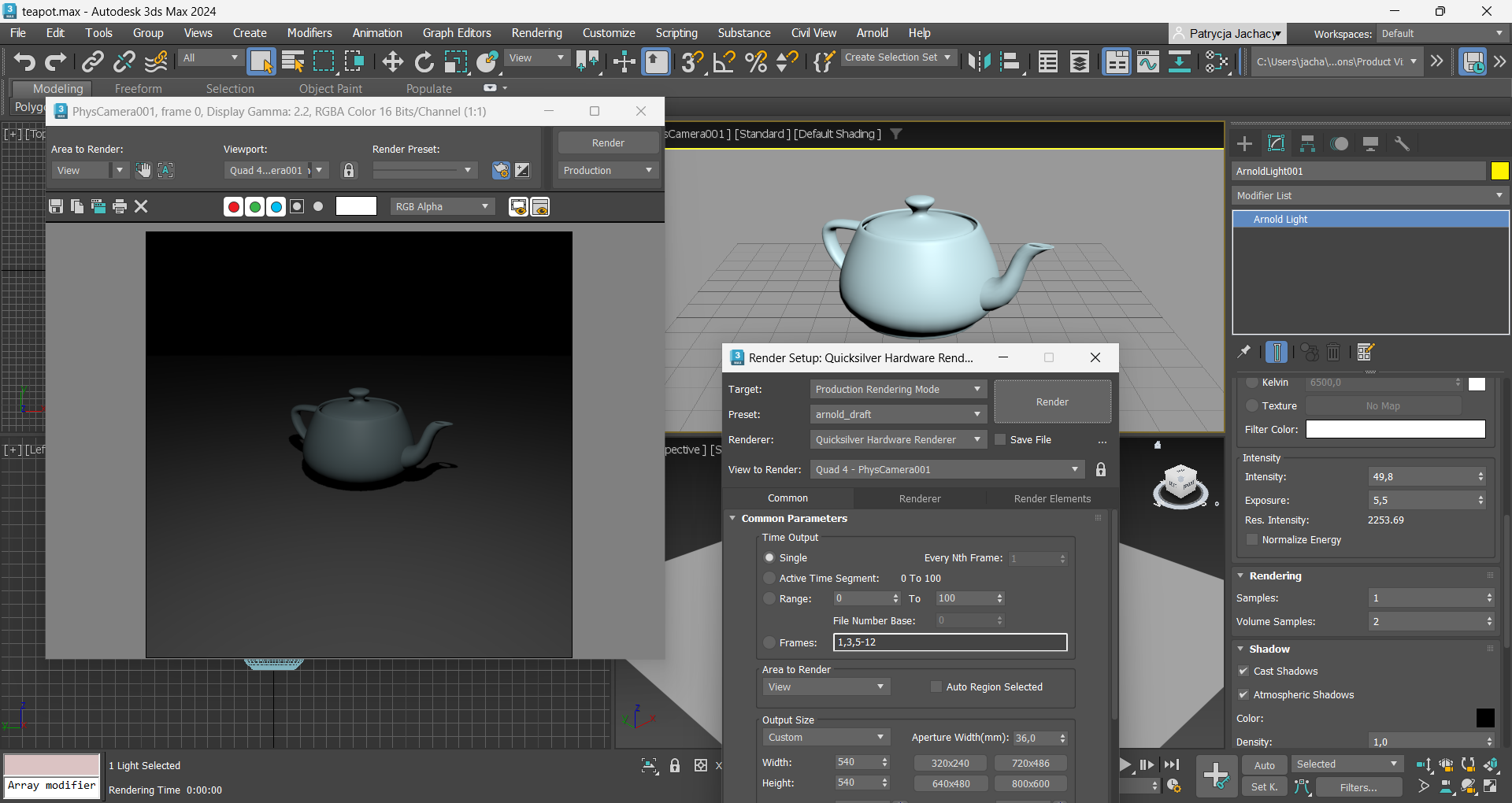This screenshot has width=1512, height=803.
Task: Open the Utilities panel wrench icon
Action: pyautogui.click(x=1403, y=143)
